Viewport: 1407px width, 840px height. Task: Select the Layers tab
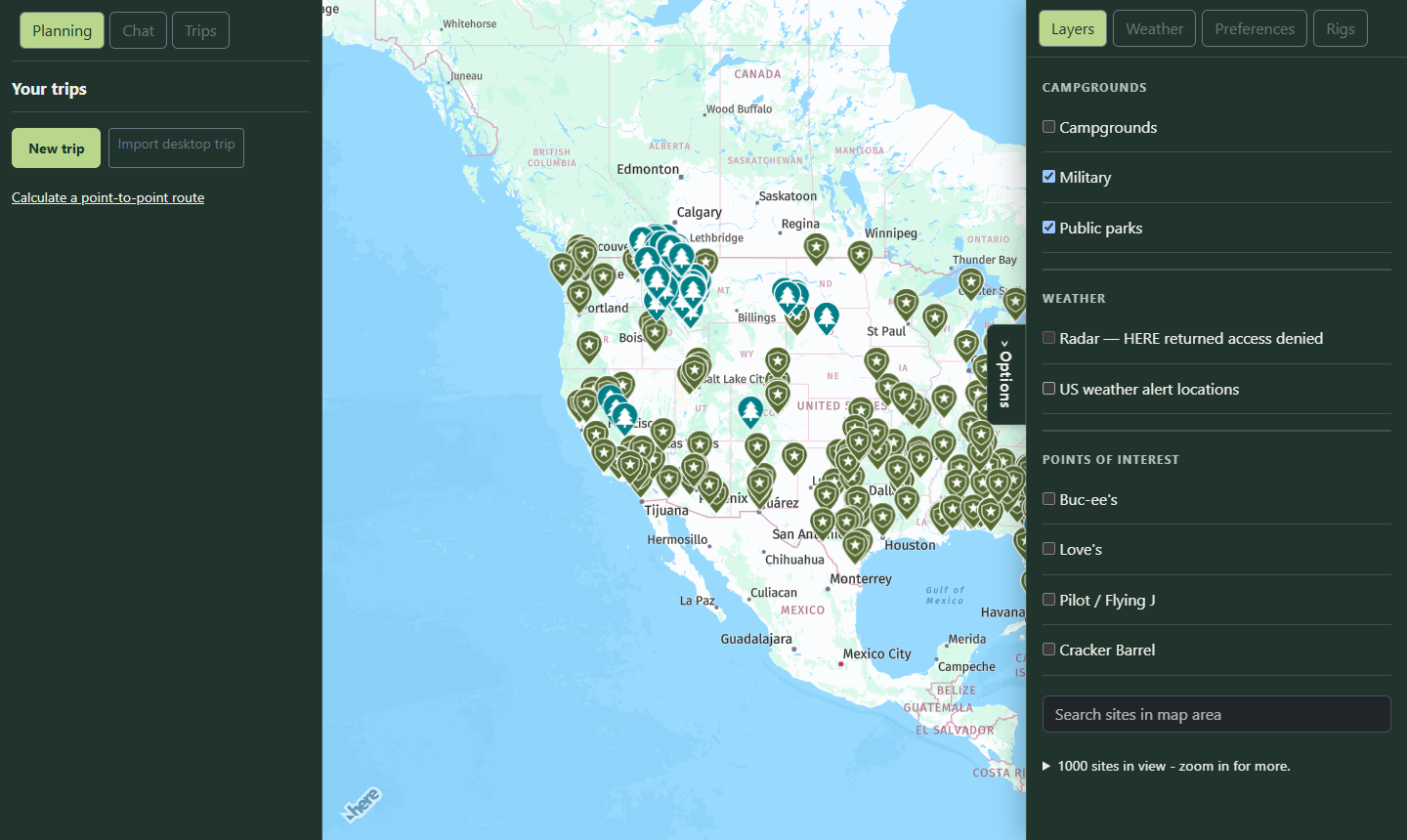click(1073, 28)
